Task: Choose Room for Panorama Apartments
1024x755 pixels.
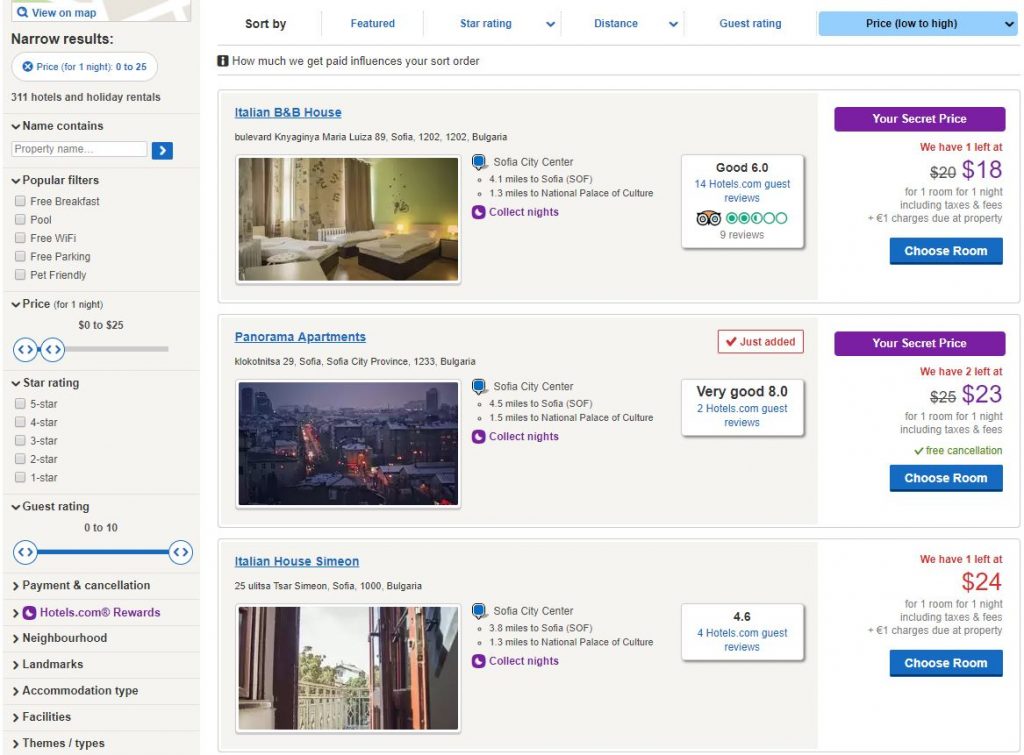Action: click(x=945, y=478)
